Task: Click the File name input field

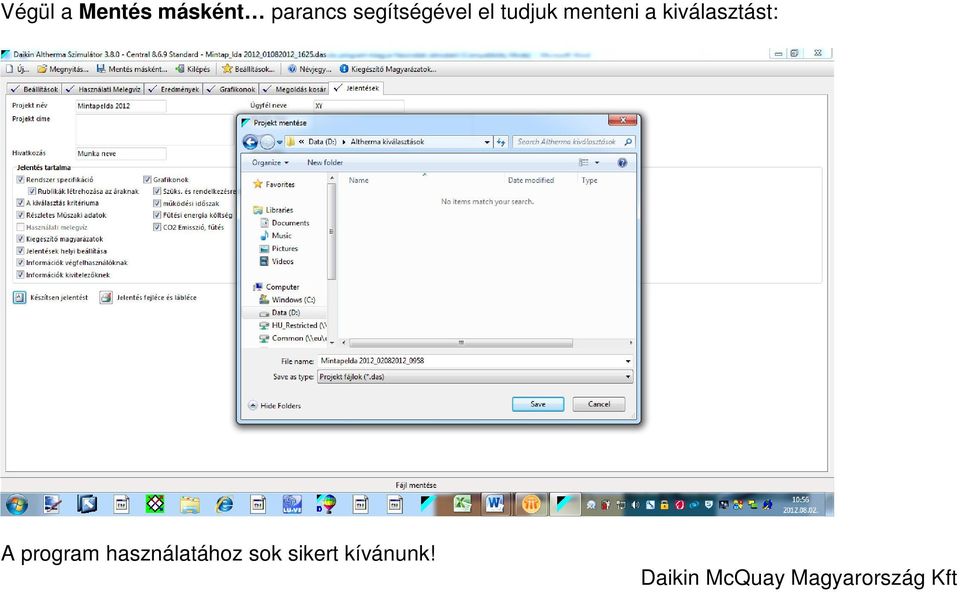Action: coord(474,361)
